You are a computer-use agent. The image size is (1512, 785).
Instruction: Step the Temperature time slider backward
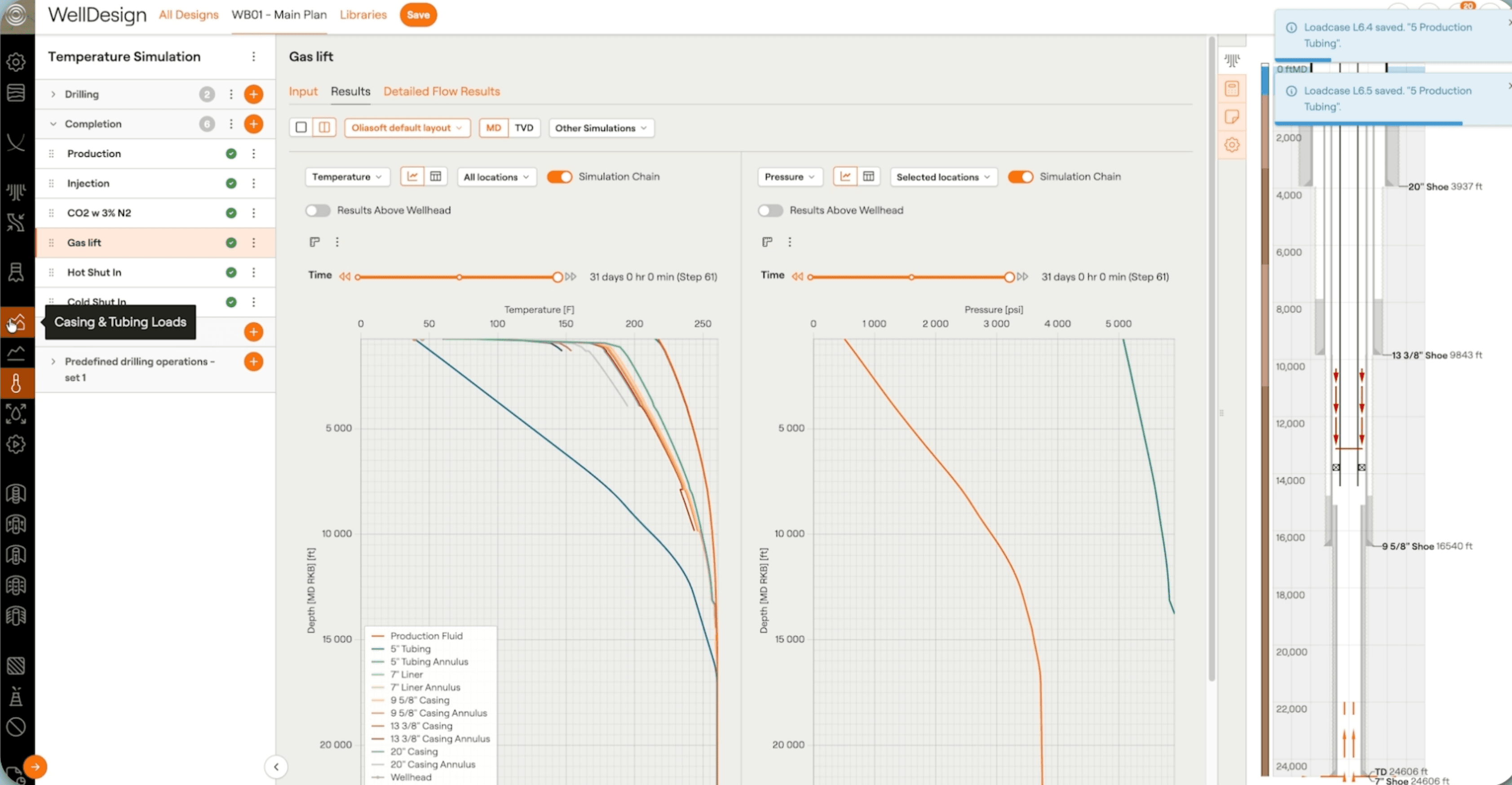(x=345, y=276)
